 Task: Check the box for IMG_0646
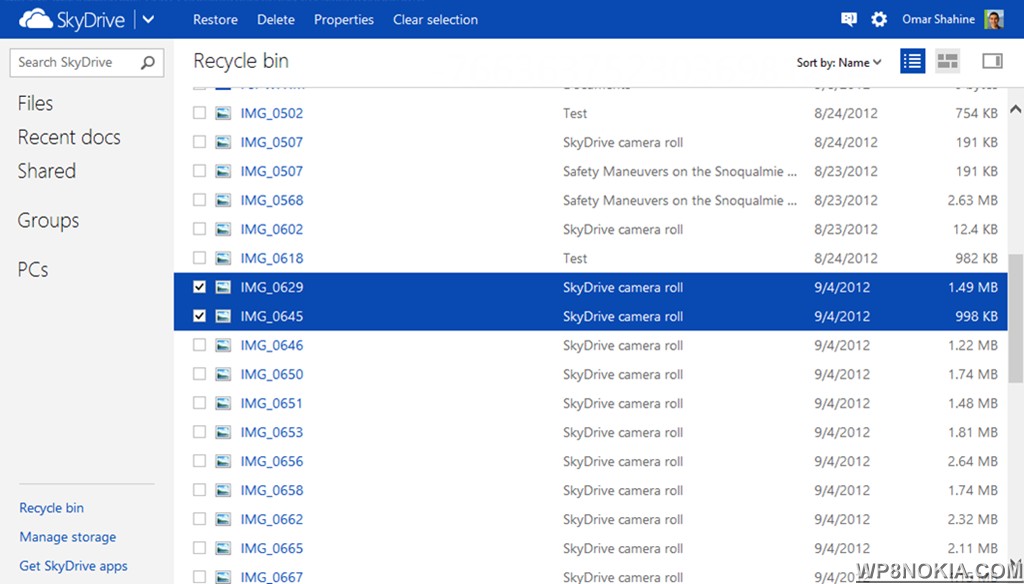(199, 345)
